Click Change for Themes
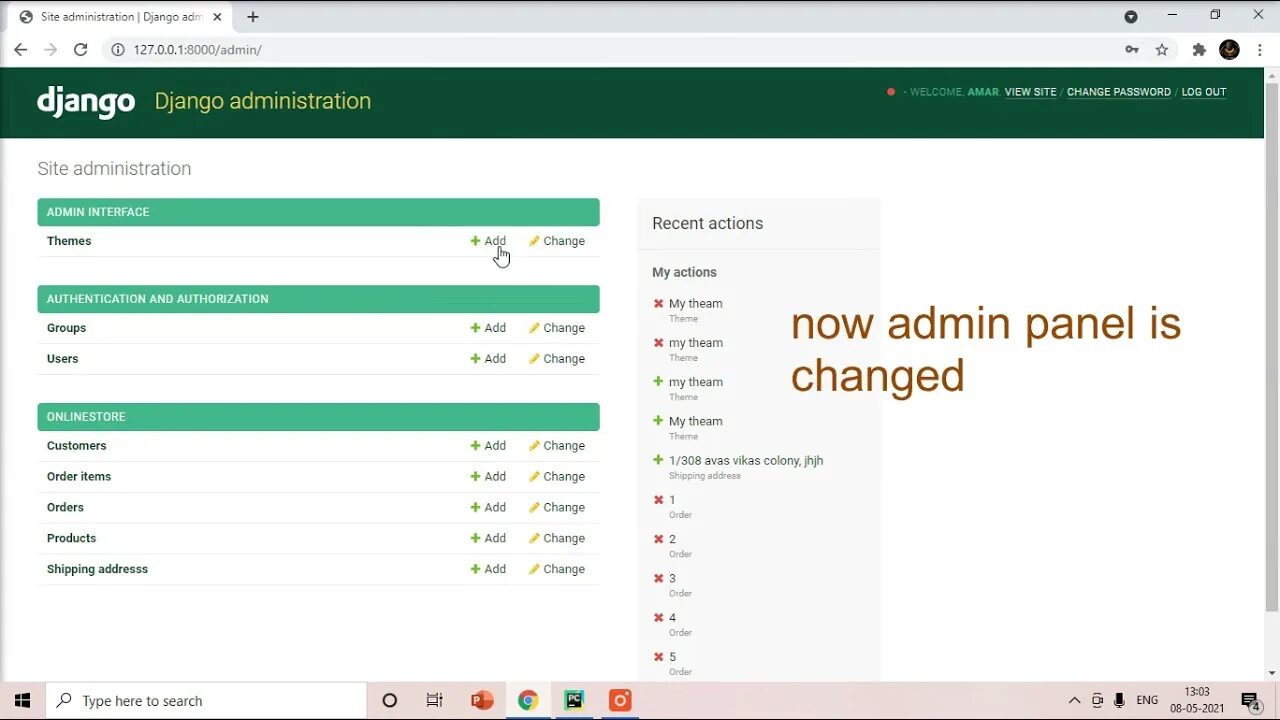 557,241
